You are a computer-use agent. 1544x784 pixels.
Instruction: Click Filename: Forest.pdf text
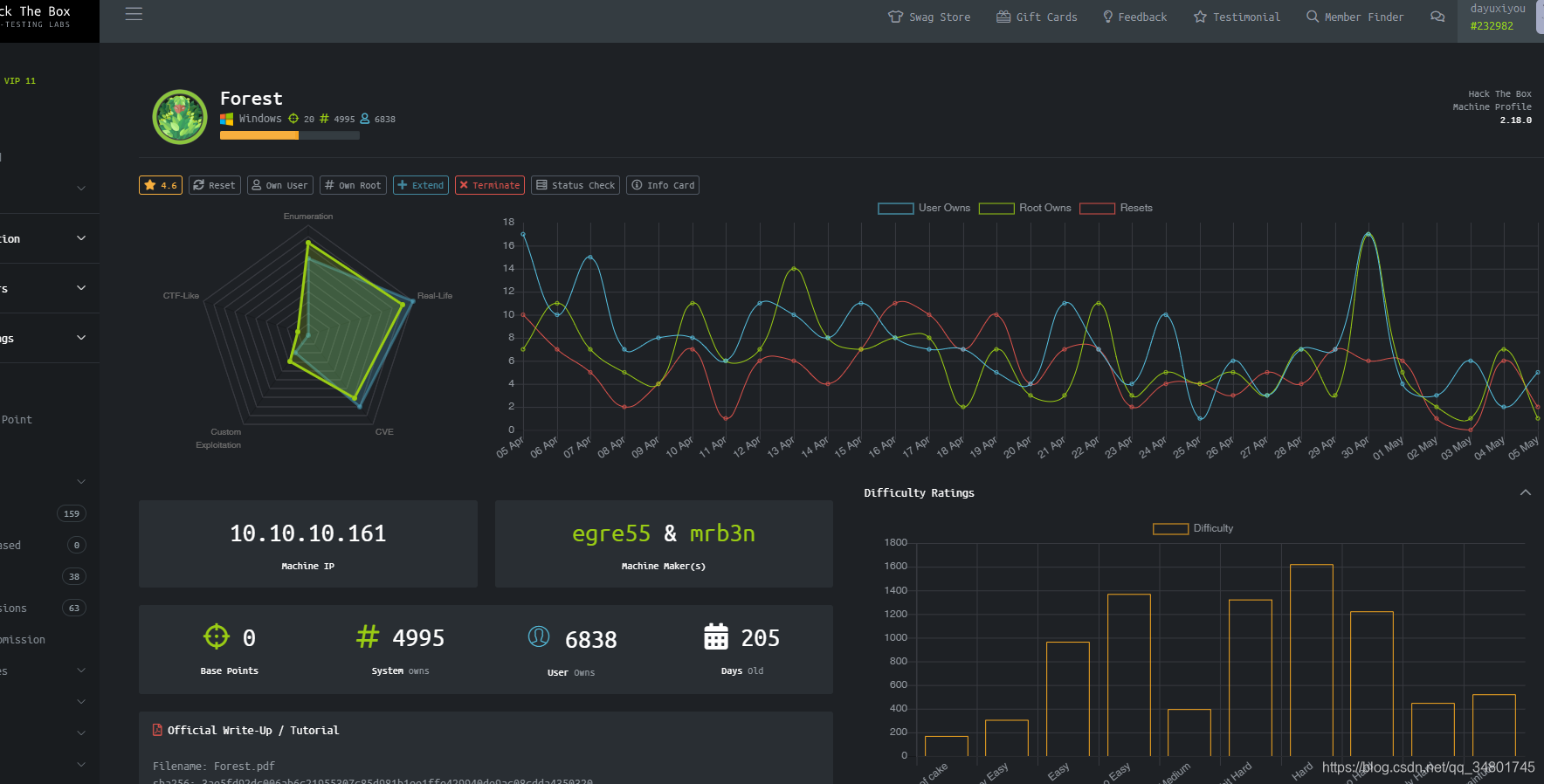[x=214, y=766]
